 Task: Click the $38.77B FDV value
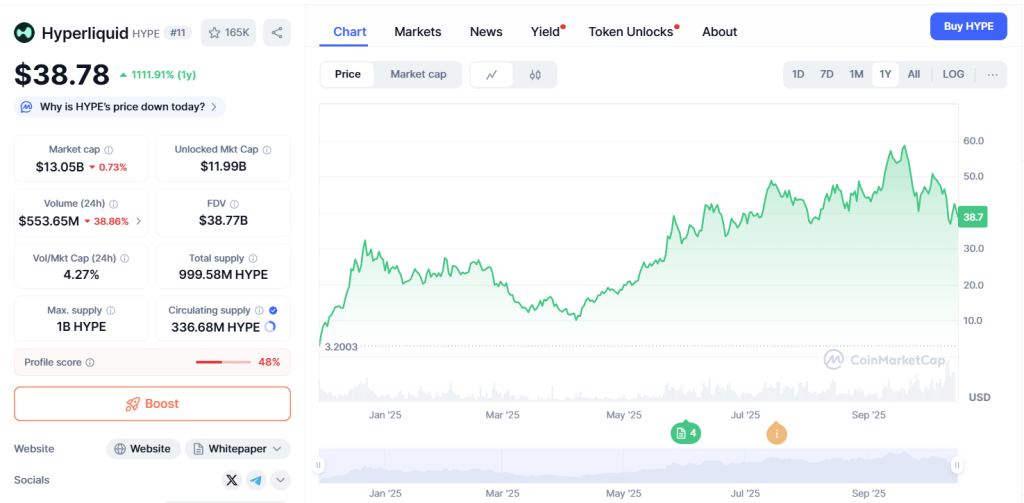tap(223, 221)
